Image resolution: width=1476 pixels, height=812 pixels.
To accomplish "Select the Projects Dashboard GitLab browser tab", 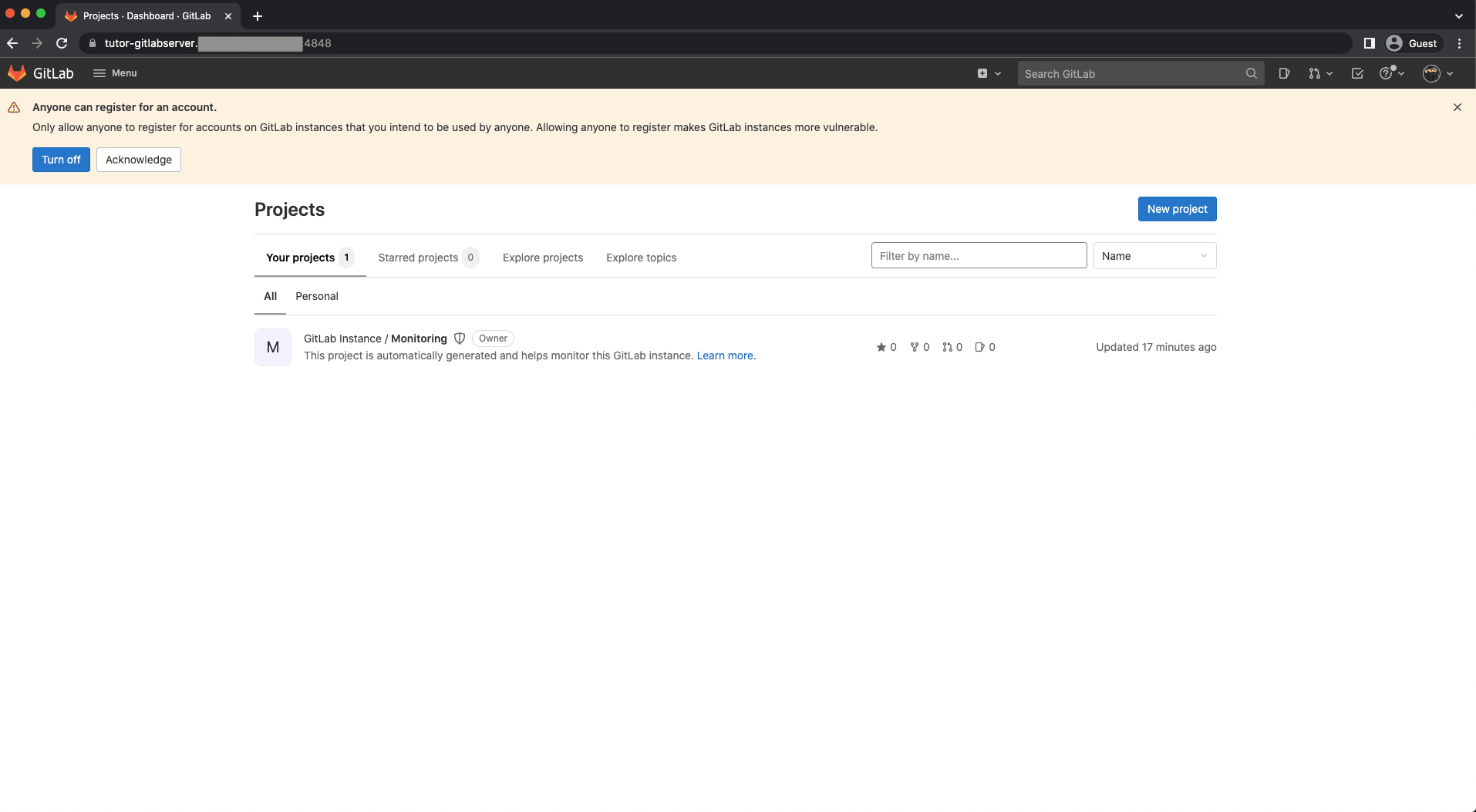I will pos(147,15).
